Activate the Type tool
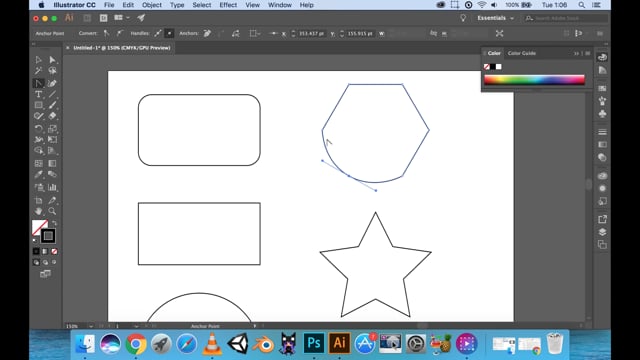 38,94
